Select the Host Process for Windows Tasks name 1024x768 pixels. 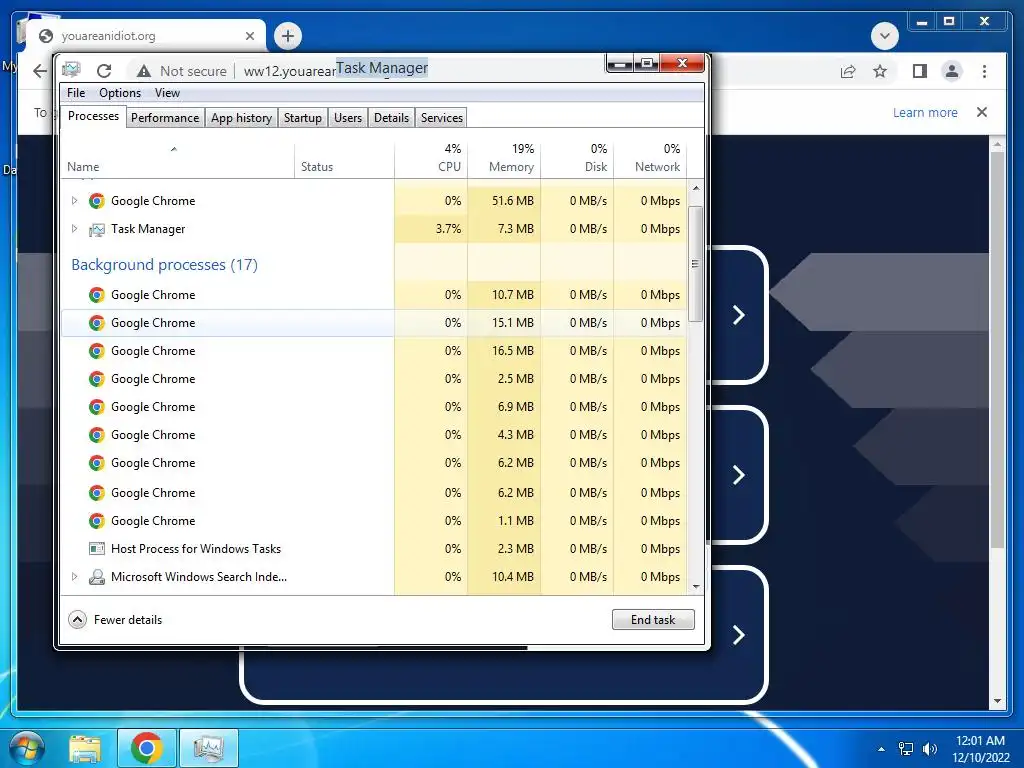(196, 549)
